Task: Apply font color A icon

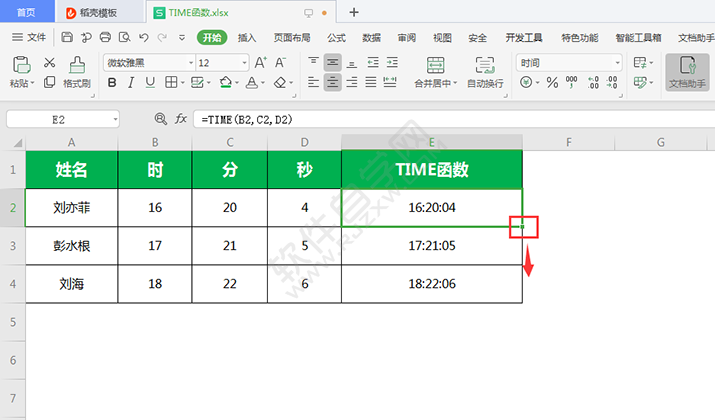Action: click(252, 83)
